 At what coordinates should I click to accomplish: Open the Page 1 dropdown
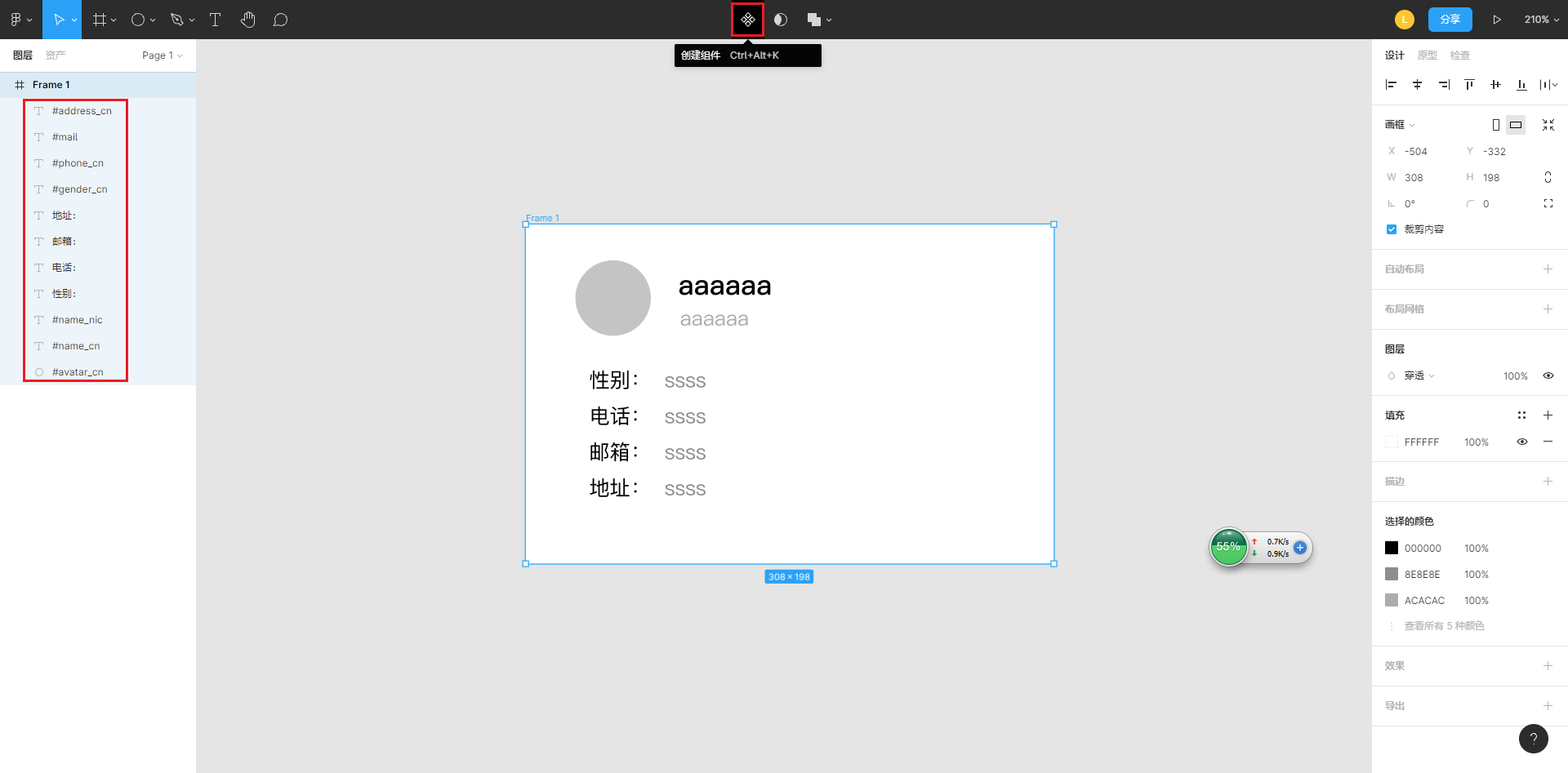(x=162, y=56)
